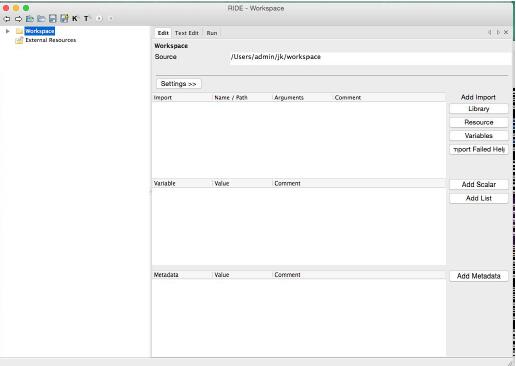Click the Source path field
Image resolution: width=516 pixels, height=366 pixels.
point(370,57)
